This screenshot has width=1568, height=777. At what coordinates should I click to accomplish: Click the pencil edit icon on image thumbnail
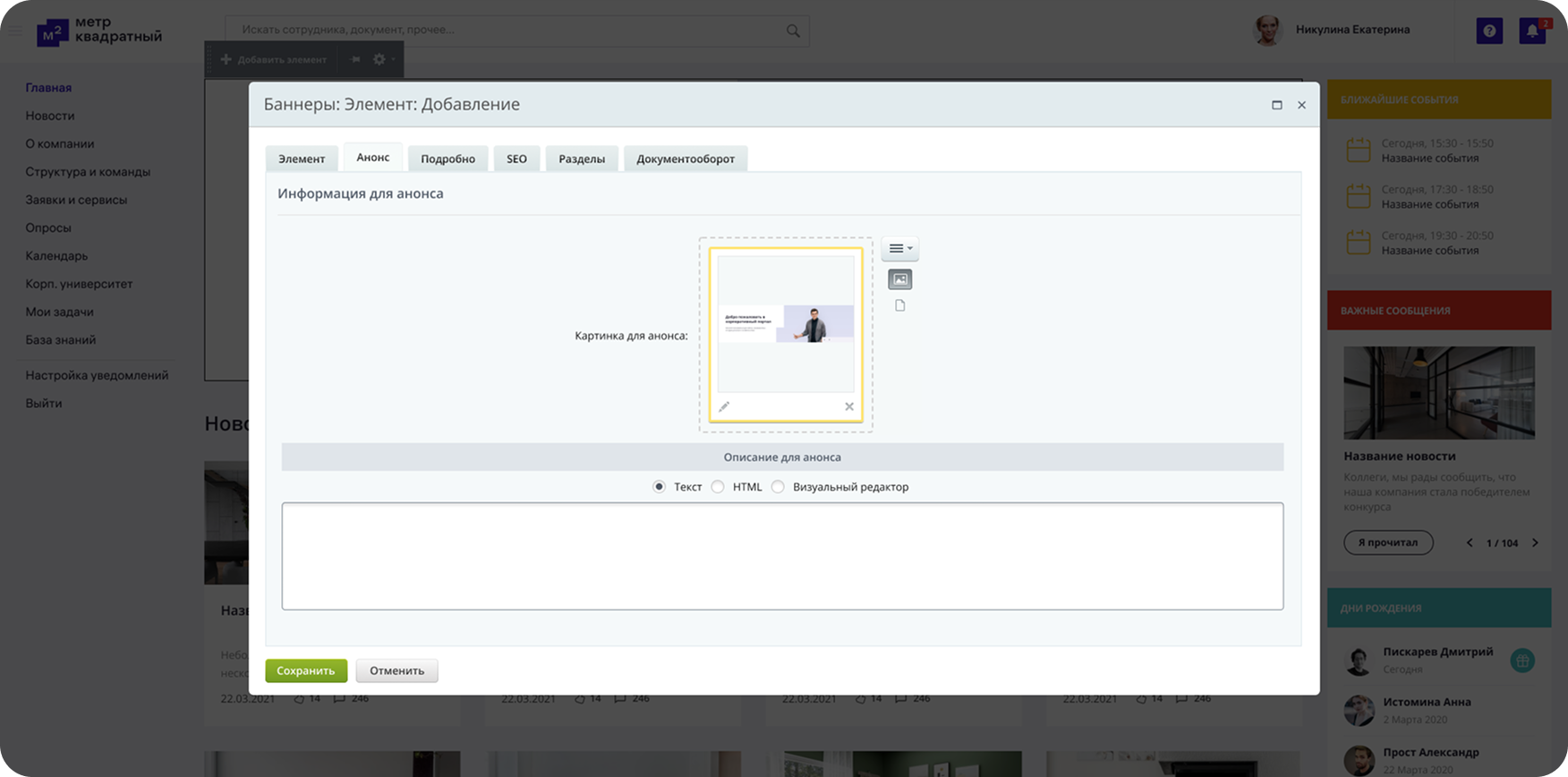724,406
